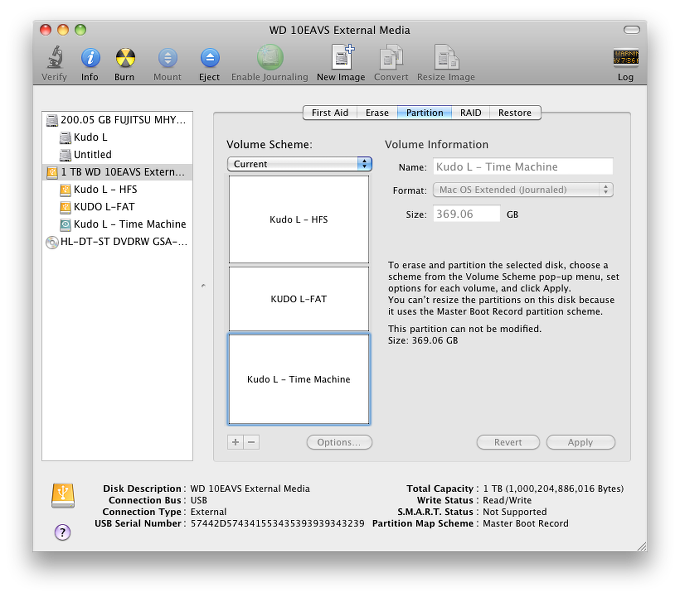Image resolution: width=680 pixels, height=597 pixels.
Task: Click the Burn radiation icon
Action: click(x=125, y=58)
